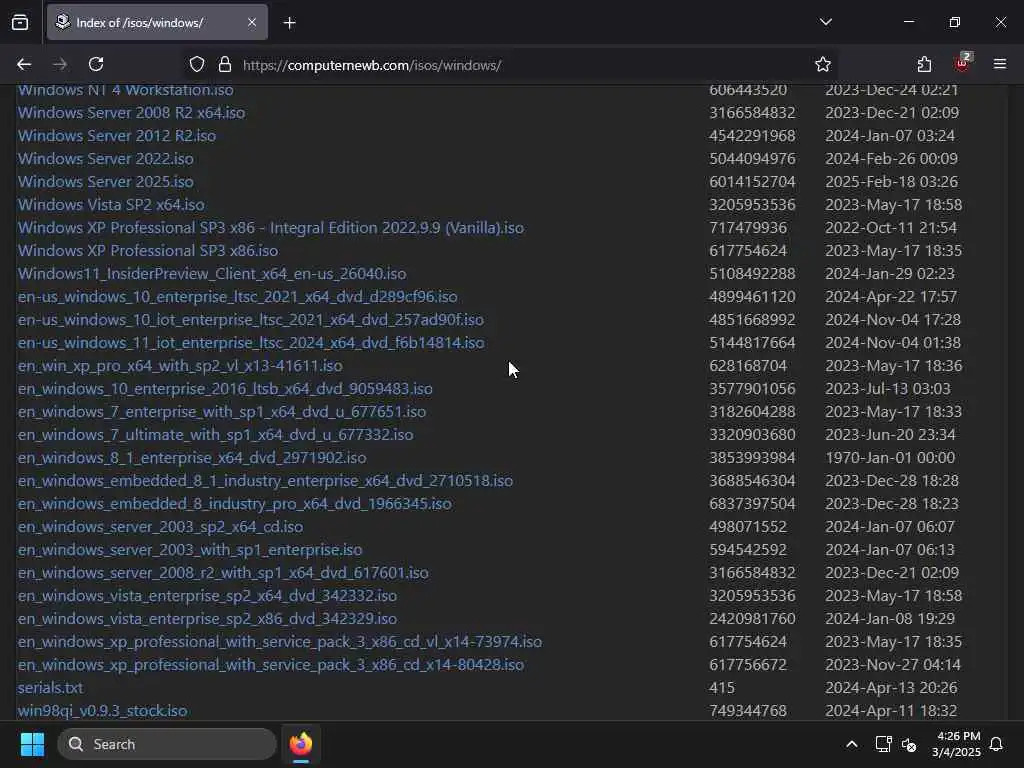Open en_windows_embedded_8_1_industry_enterprise link
Screen dimensions: 1024x768
point(265,481)
